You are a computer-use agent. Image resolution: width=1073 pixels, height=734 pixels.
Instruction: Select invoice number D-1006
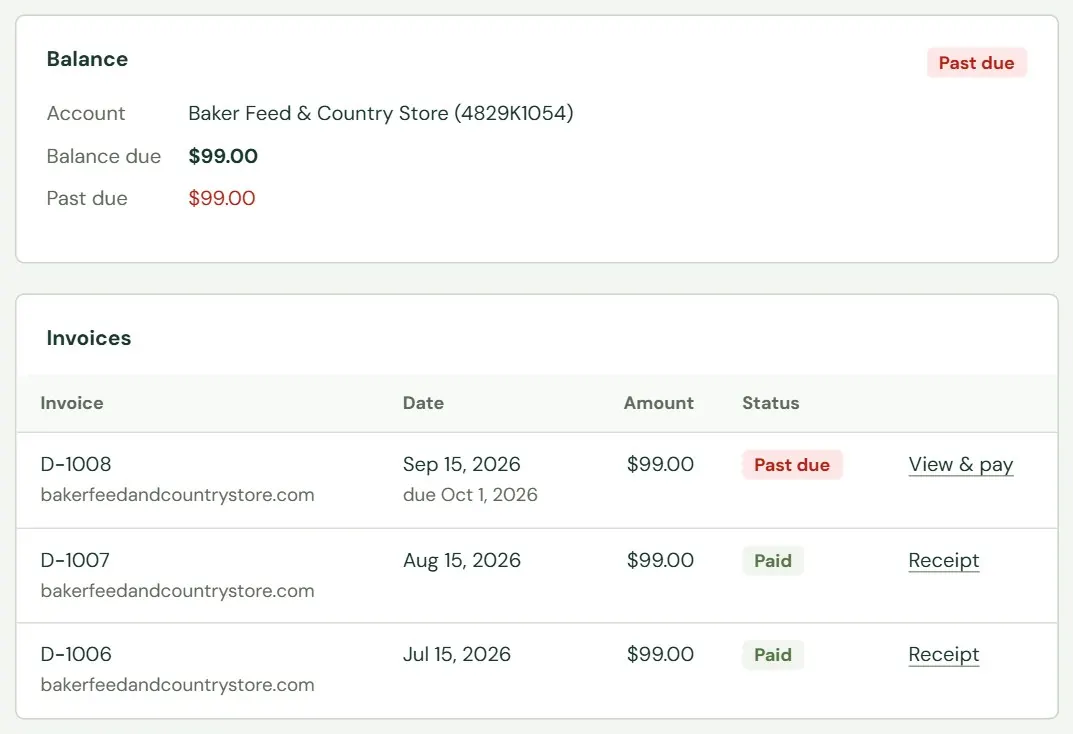(x=76, y=655)
